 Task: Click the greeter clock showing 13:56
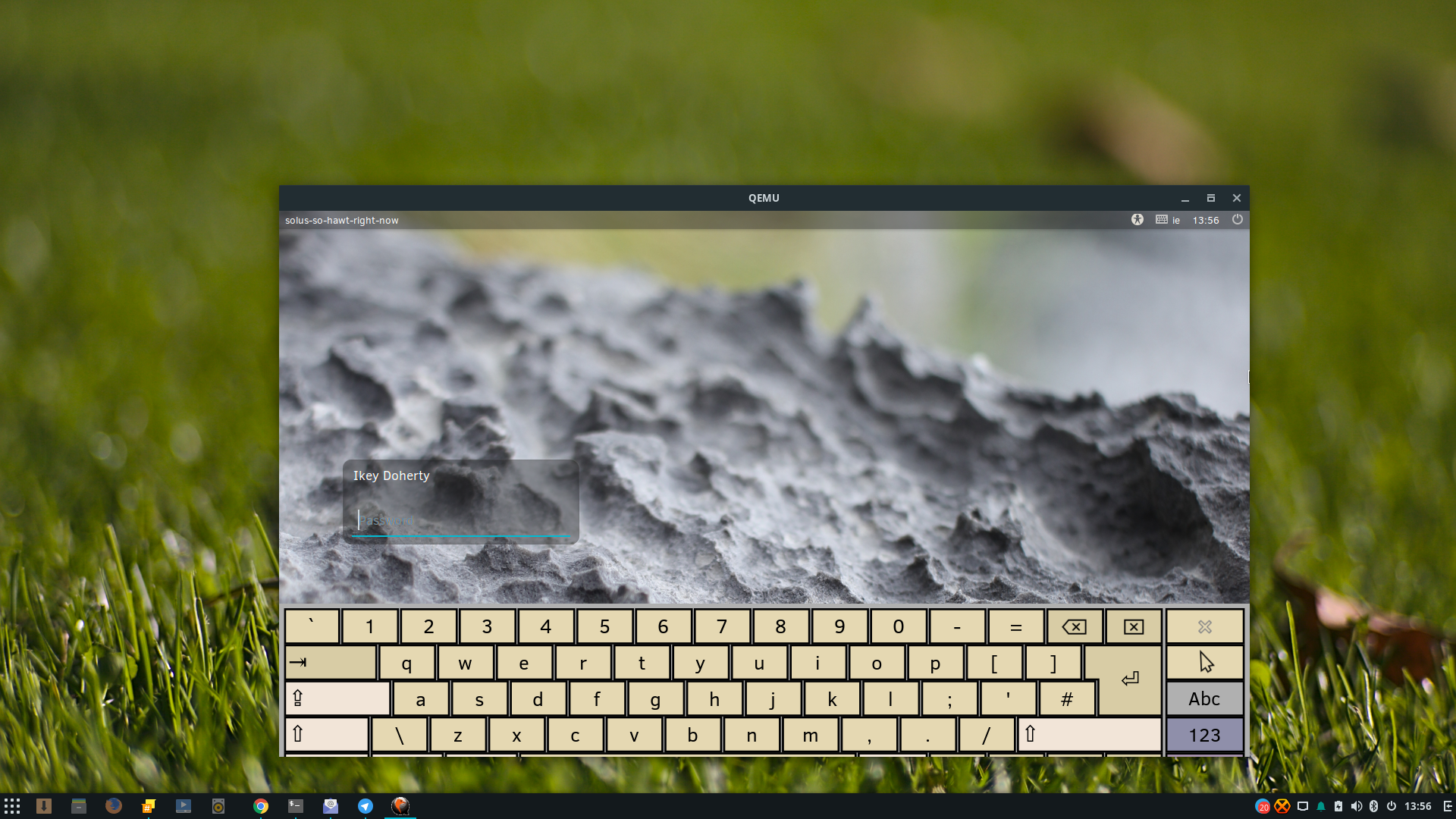pyautogui.click(x=1206, y=221)
